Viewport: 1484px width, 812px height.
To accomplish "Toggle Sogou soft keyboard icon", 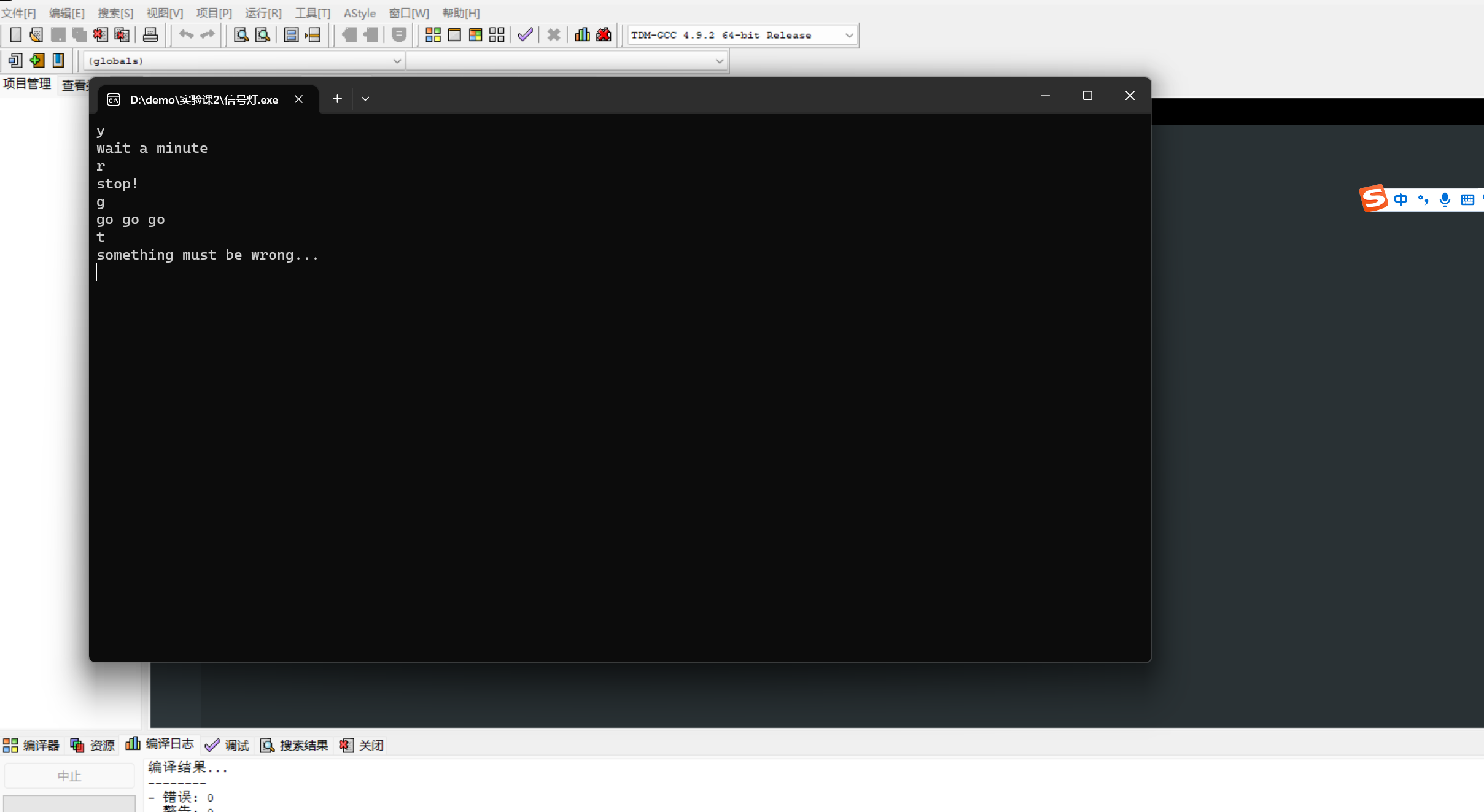I will point(1467,199).
